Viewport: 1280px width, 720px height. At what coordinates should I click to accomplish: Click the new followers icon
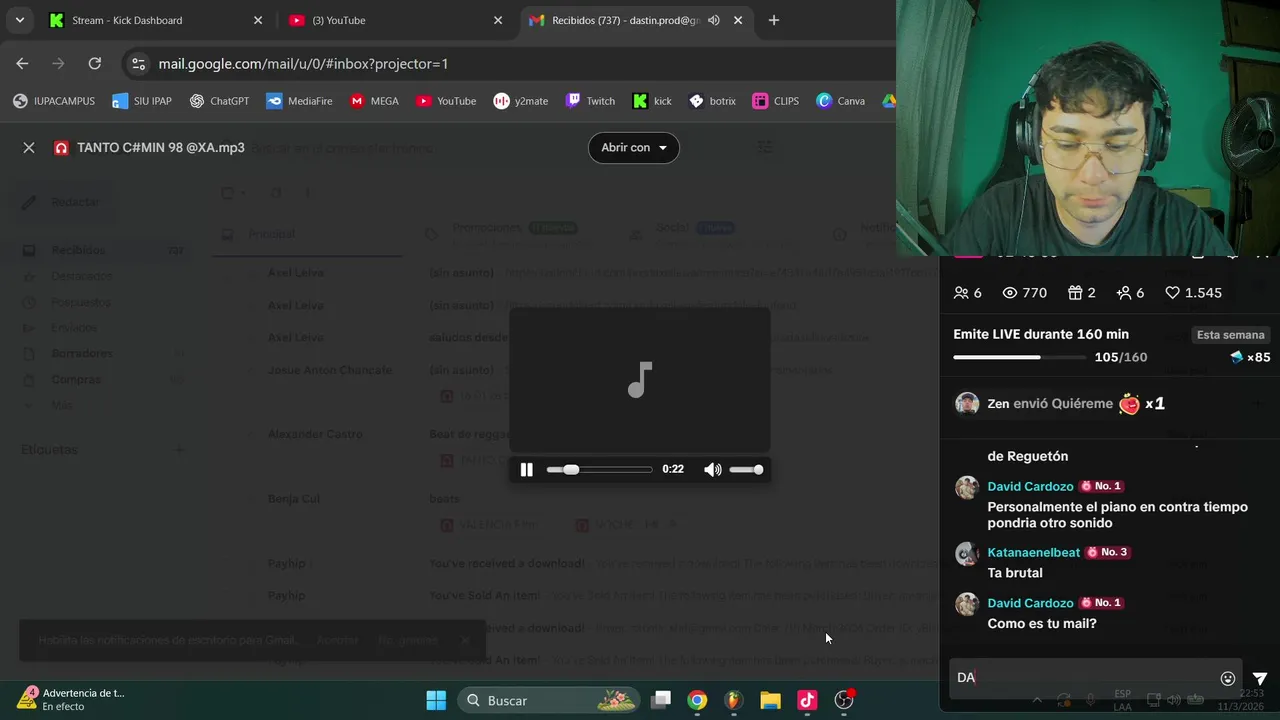(x=1124, y=293)
